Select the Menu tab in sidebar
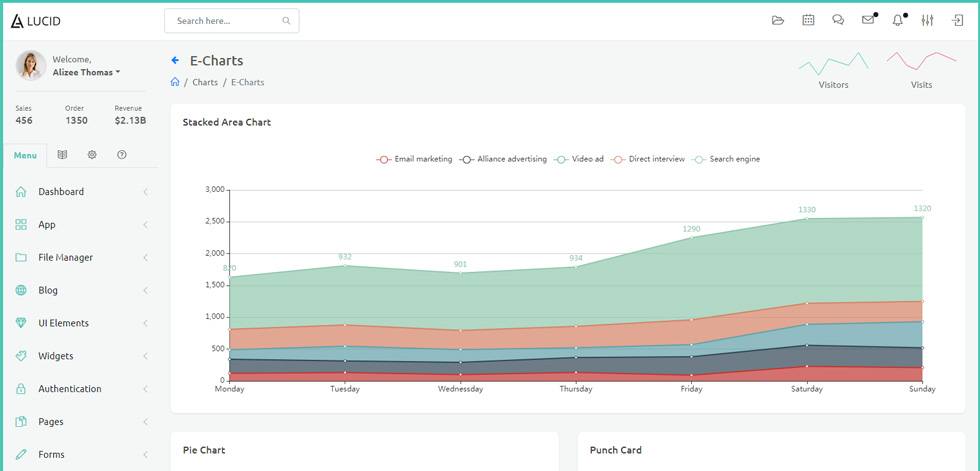The width and height of the screenshot is (980, 471). pos(25,156)
